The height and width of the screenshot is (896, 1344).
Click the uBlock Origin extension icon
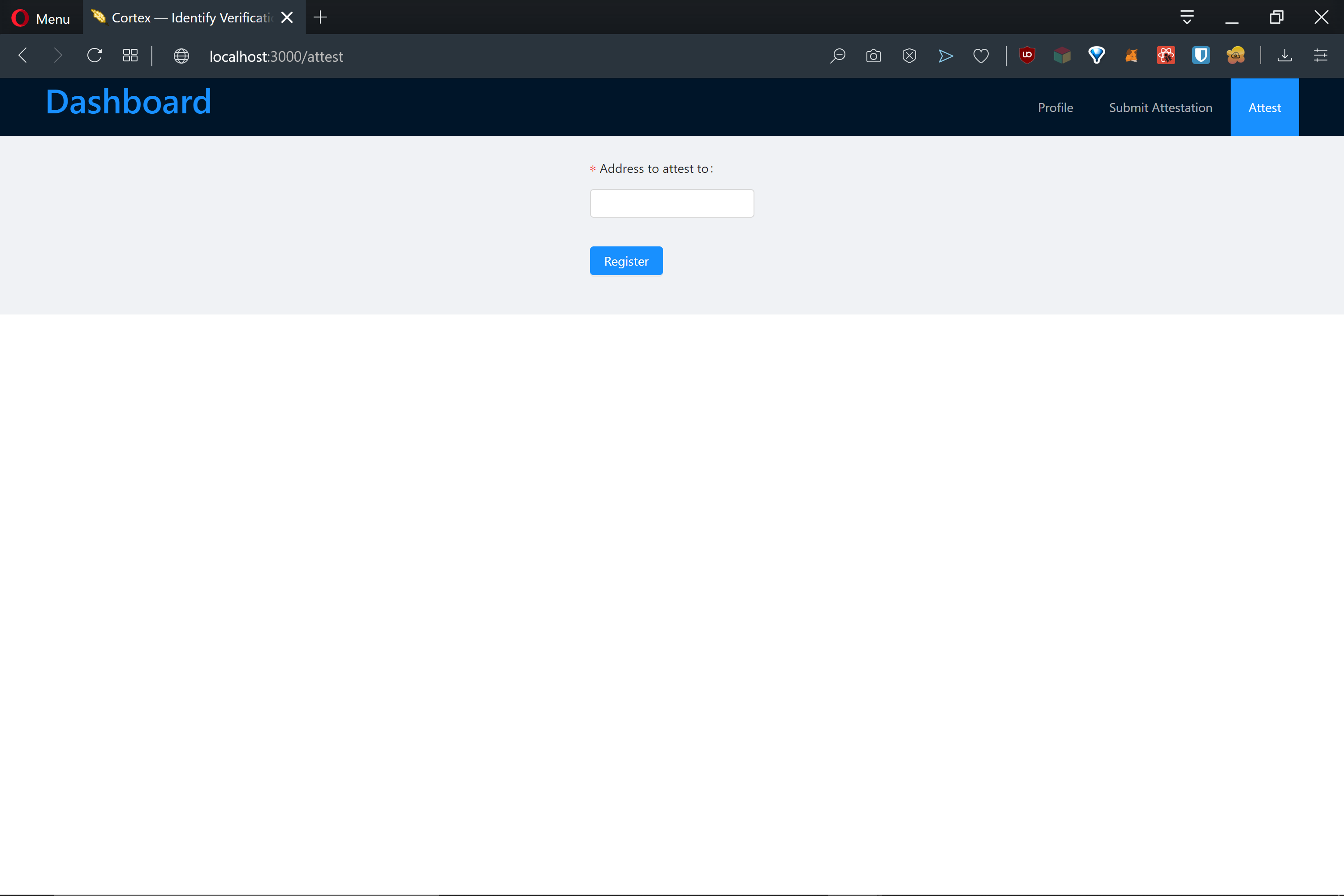1027,56
